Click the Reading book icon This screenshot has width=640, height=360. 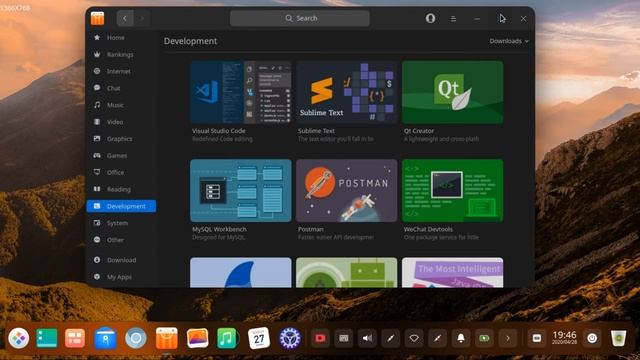tap(97, 189)
